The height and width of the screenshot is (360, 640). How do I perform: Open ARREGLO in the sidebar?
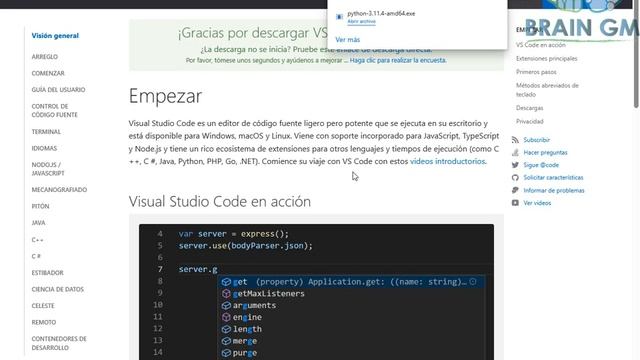(45, 57)
